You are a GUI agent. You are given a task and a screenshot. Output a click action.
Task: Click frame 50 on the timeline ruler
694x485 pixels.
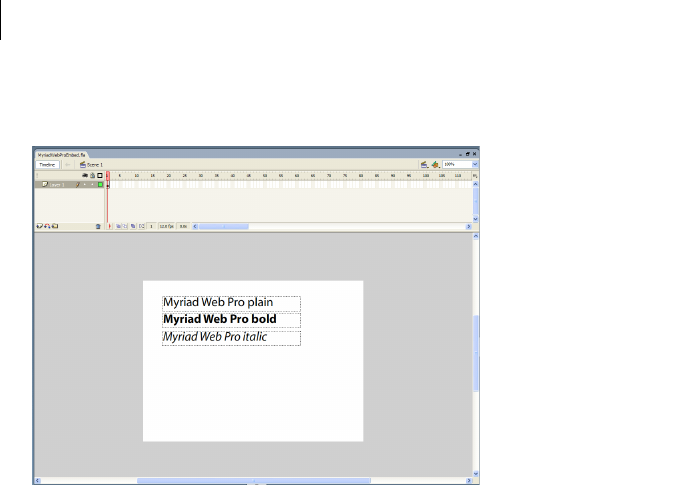click(265, 176)
